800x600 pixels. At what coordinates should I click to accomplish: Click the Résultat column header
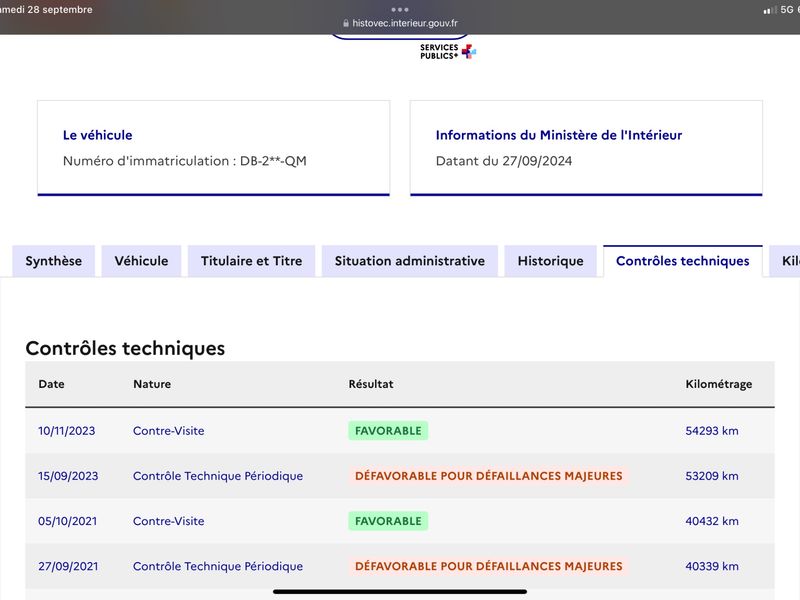click(x=371, y=384)
